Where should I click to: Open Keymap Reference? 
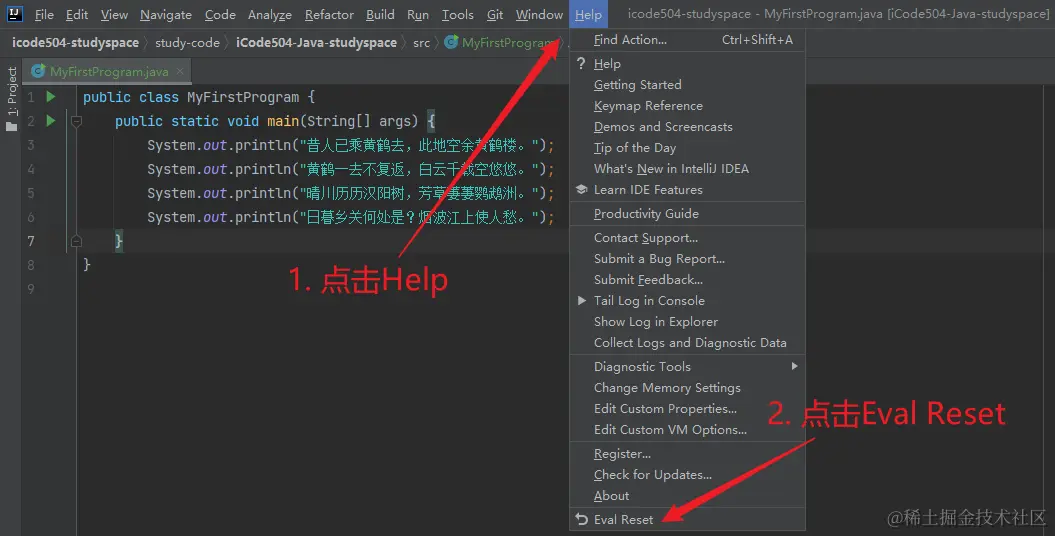688,106
